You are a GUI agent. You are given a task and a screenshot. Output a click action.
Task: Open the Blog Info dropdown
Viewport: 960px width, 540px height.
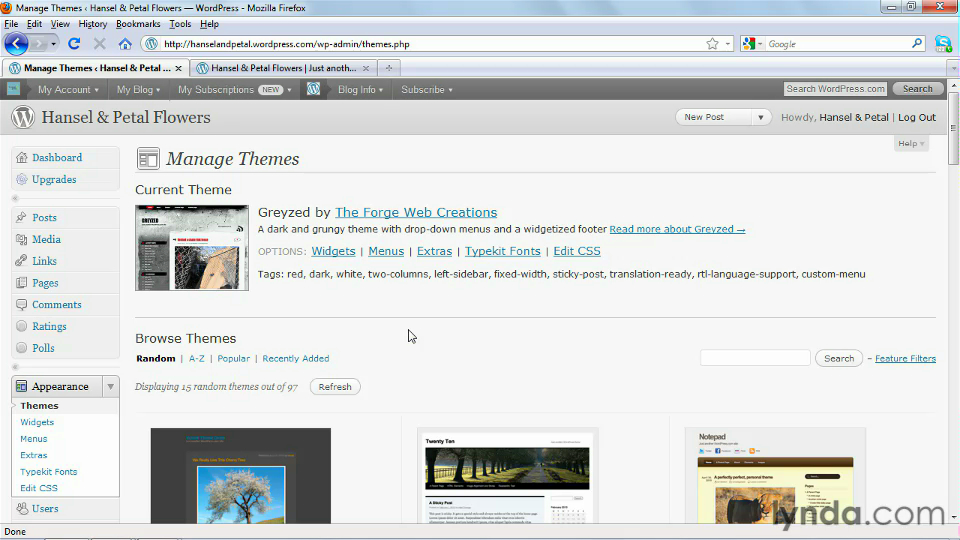point(360,89)
